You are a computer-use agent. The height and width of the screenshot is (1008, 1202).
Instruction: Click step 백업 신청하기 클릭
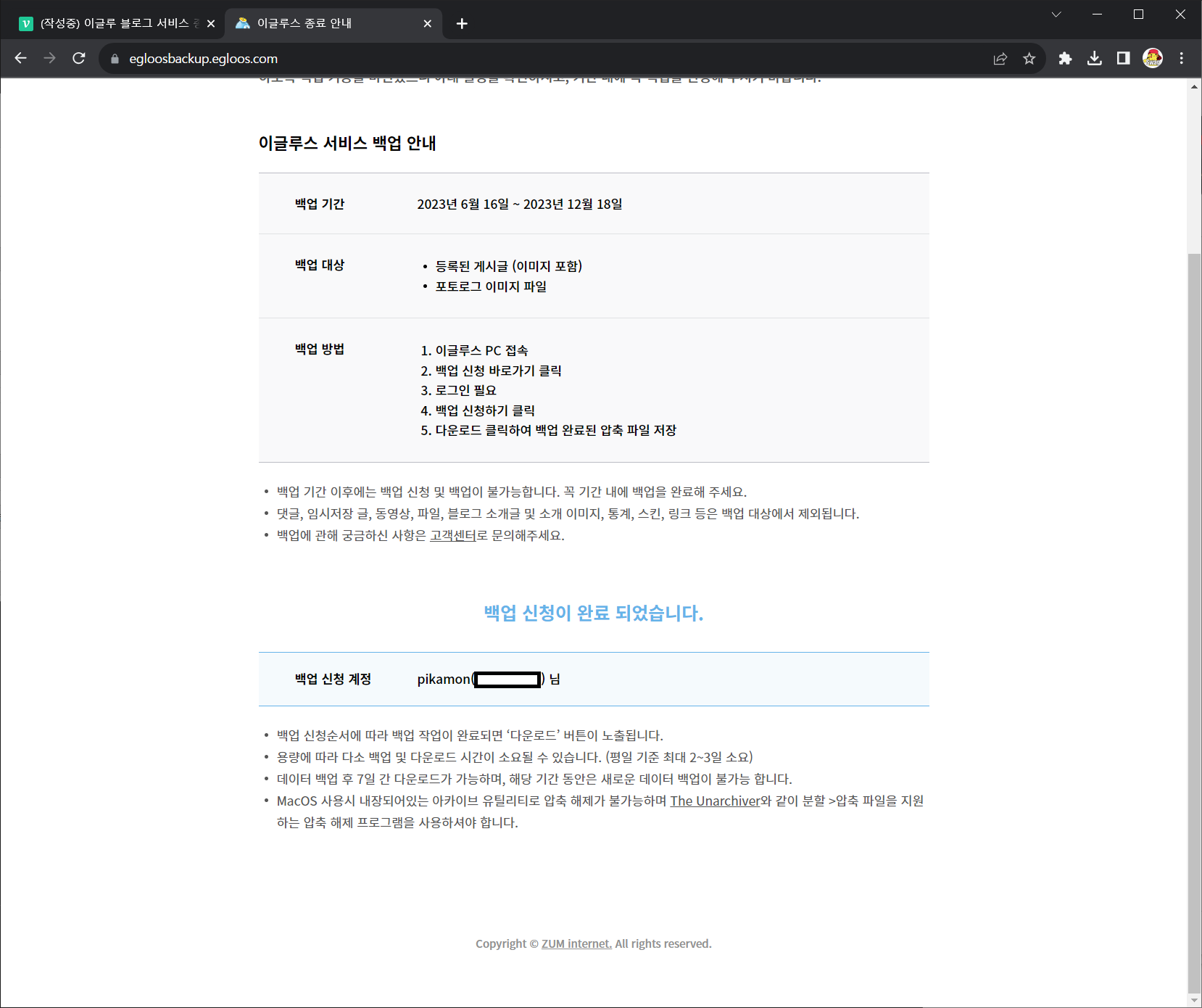485,410
